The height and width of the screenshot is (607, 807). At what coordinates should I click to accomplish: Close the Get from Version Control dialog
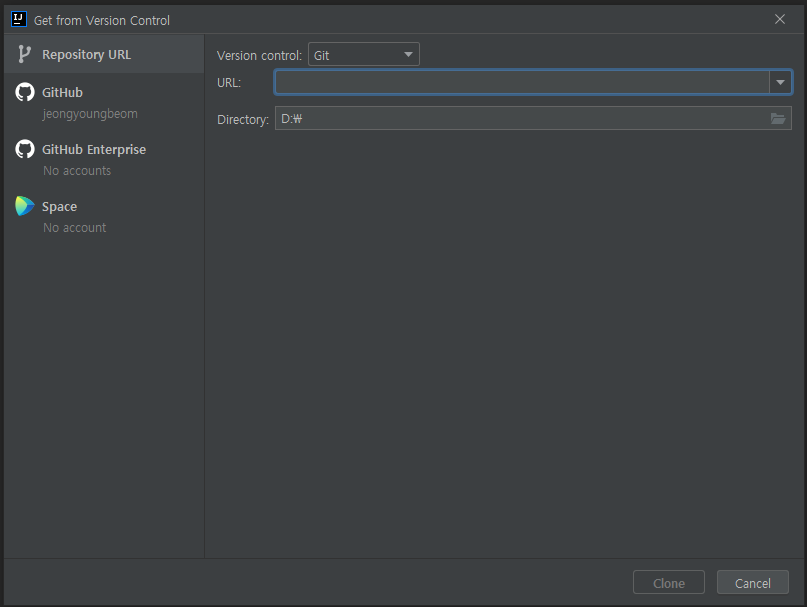coord(780,19)
